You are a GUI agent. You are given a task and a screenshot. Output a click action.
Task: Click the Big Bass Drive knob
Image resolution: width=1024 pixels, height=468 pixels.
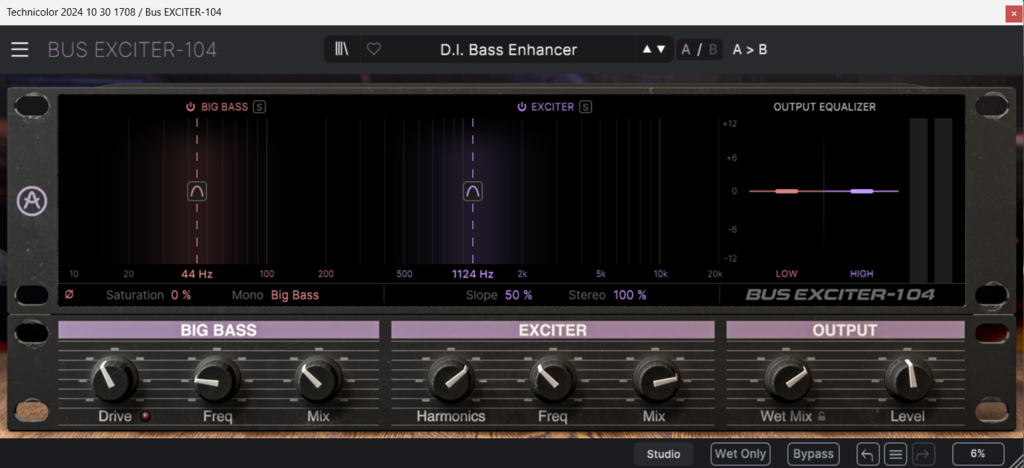pyautogui.click(x=115, y=379)
